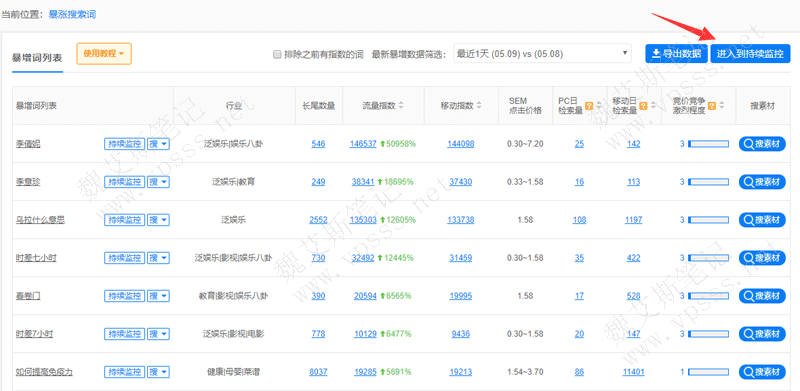Sort by 移动指数 column arrows
800x391 pixels.
[x=479, y=106]
